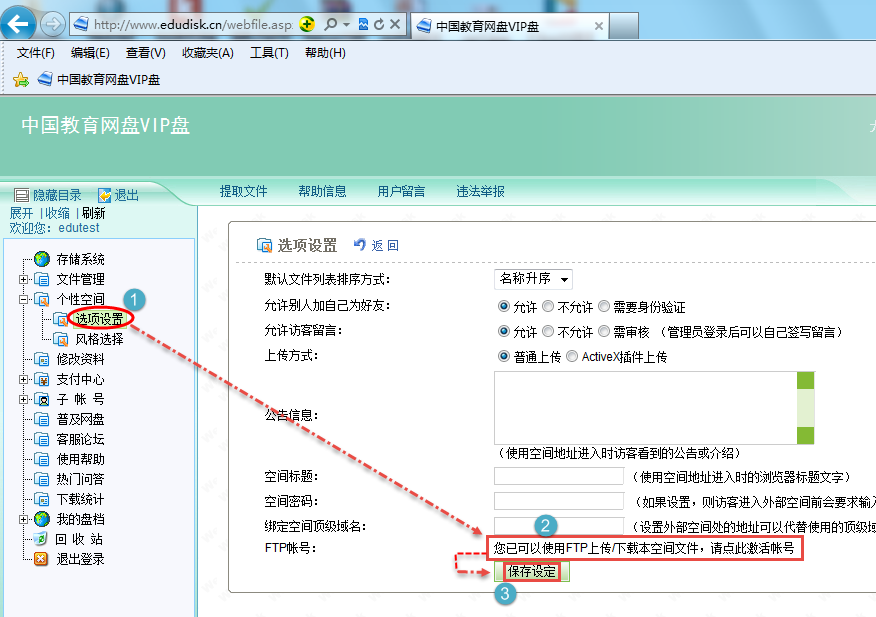
Task: Collapse the 个性空间 tree node
Action: [x=23, y=299]
